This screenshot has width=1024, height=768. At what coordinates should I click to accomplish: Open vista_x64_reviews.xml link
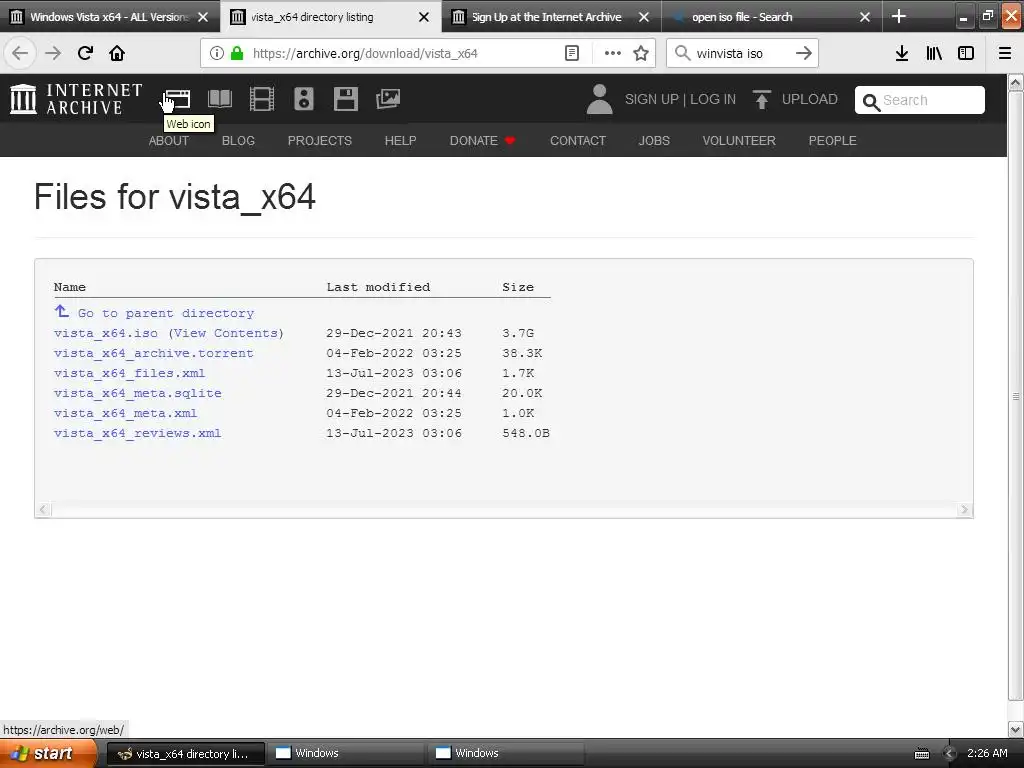click(137, 434)
